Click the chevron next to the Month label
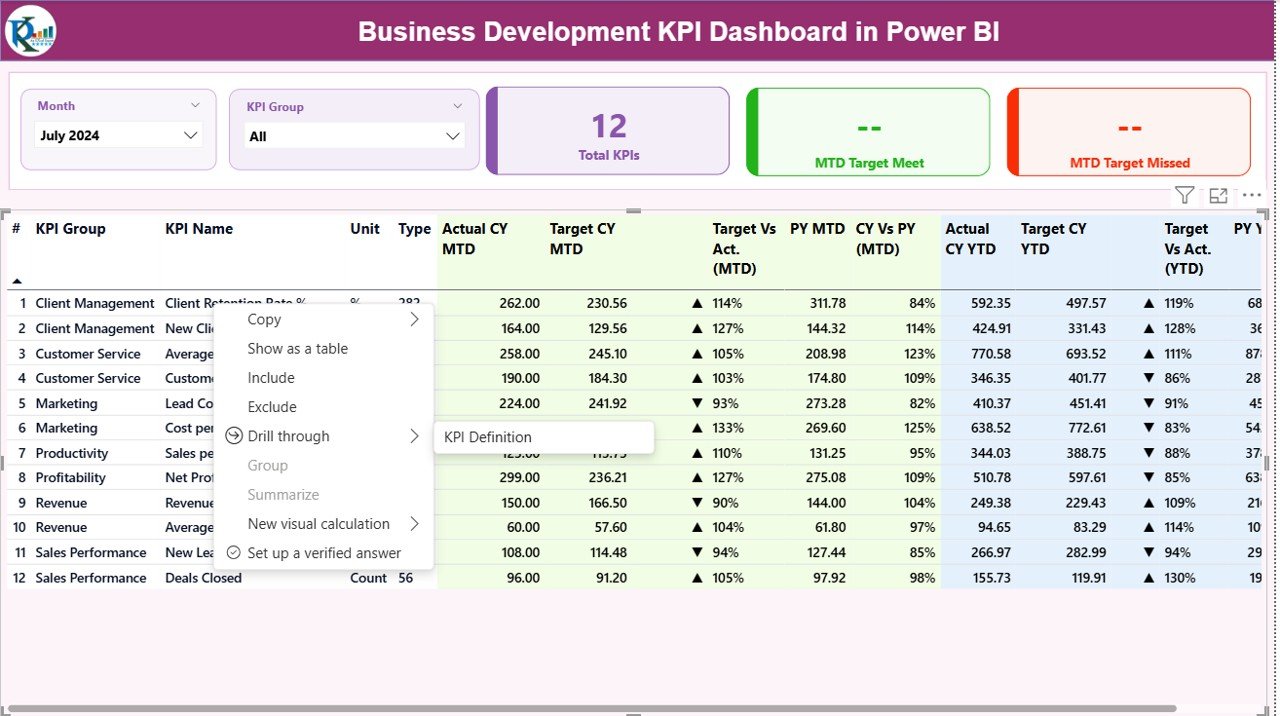 point(198,105)
